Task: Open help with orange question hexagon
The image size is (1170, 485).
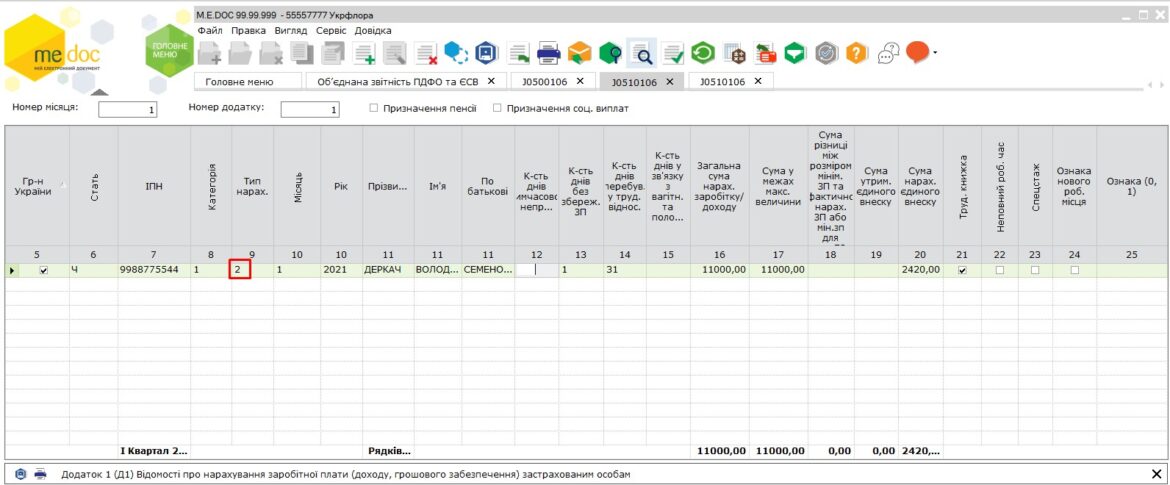Action: coord(857,53)
